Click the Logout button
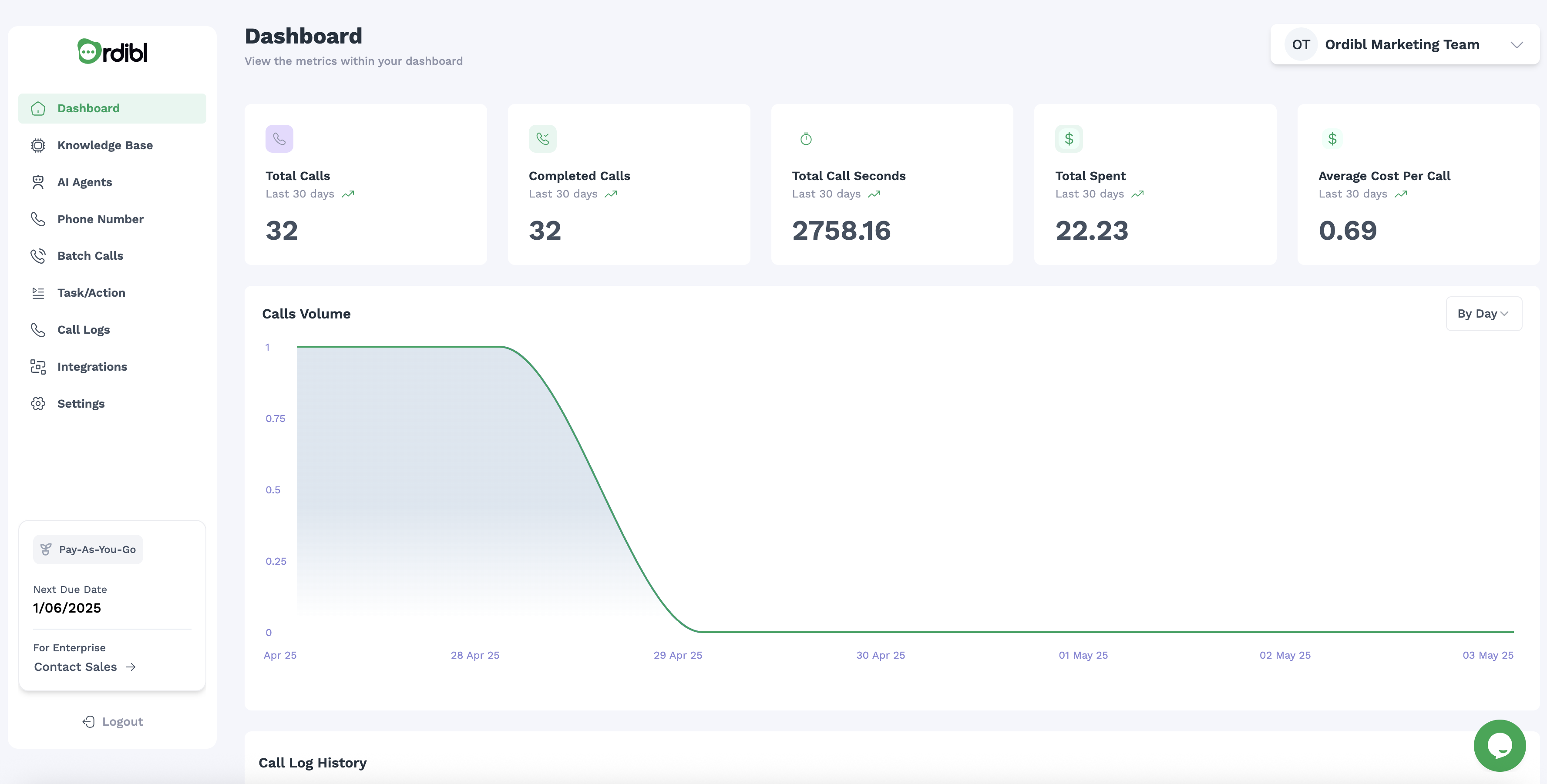Viewport: 1547px width, 784px height. click(x=112, y=722)
